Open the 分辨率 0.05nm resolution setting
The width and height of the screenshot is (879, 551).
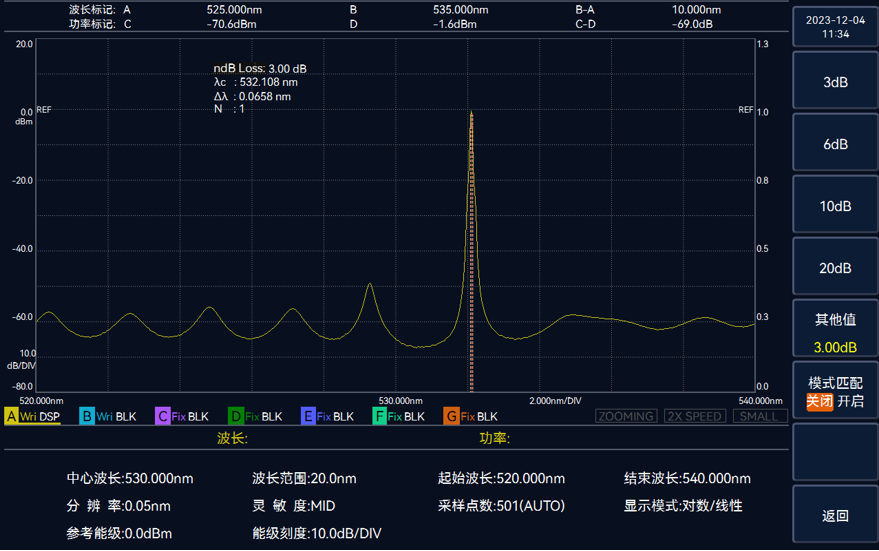click(119, 506)
